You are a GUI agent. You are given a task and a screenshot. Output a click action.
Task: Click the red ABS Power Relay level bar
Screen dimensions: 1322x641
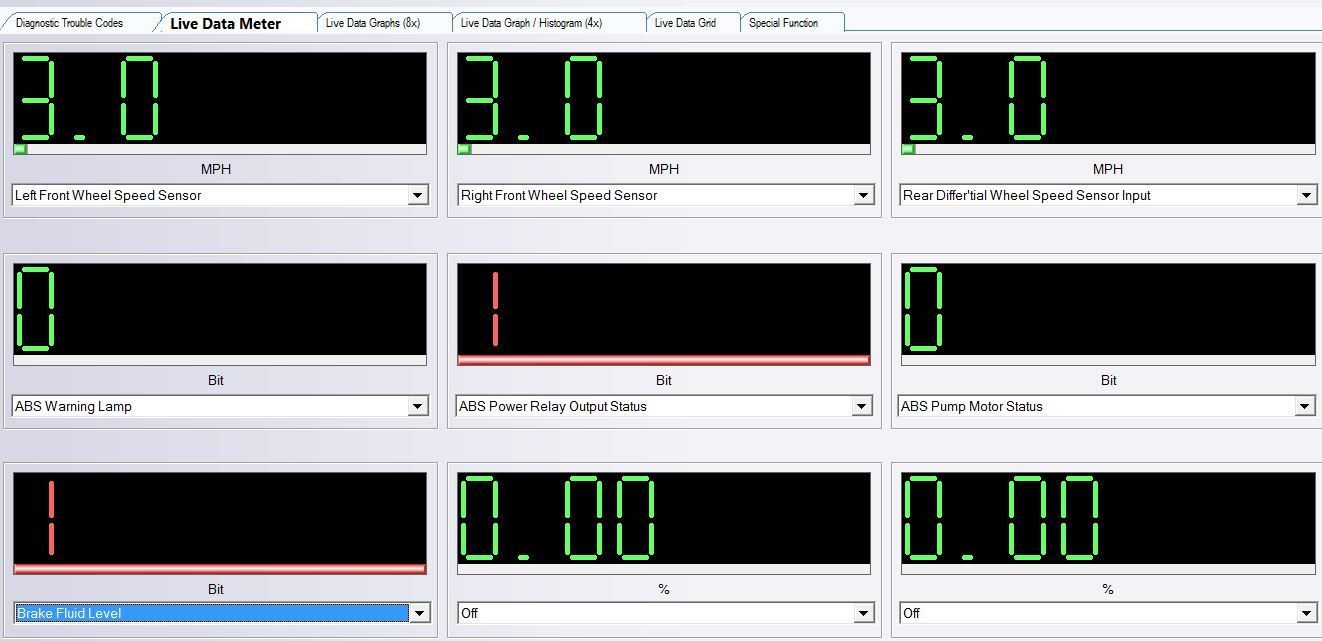(x=663, y=360)
